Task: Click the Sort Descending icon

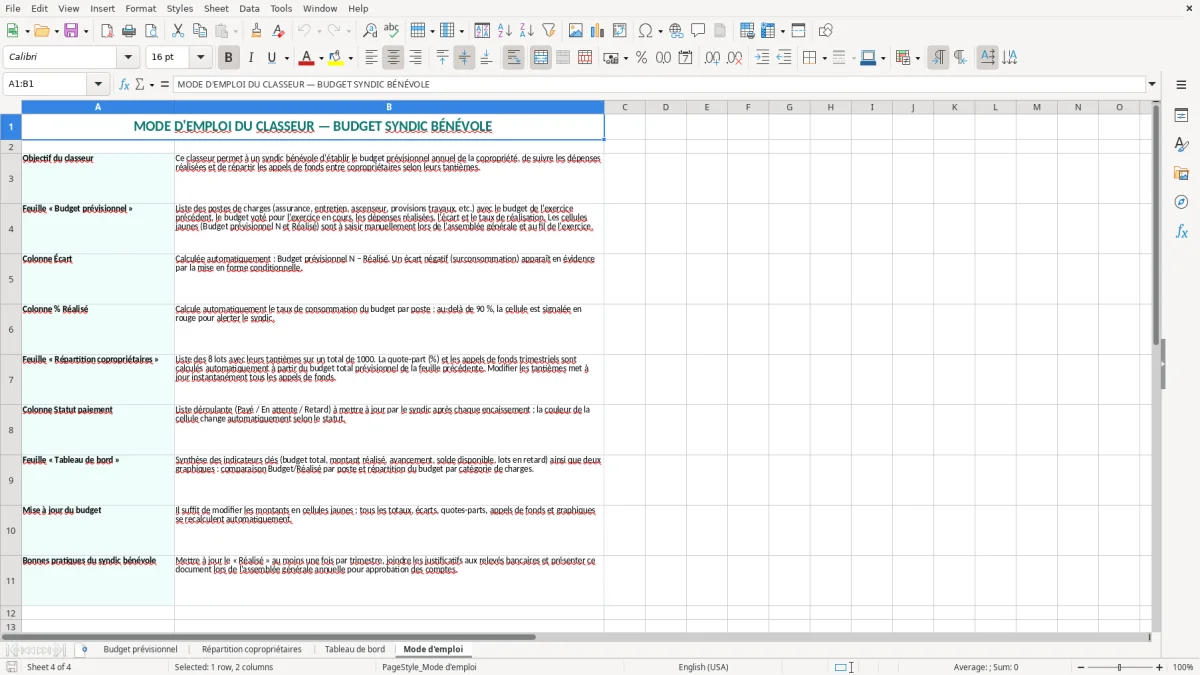Action: pos(526,31)
